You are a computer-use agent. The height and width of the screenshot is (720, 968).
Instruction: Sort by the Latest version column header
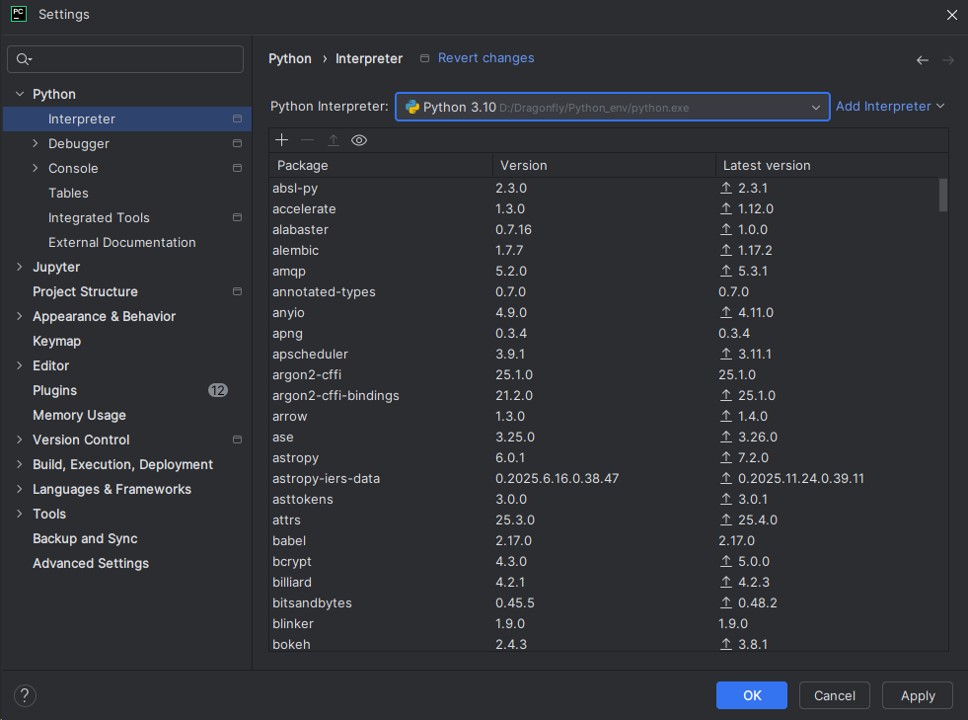[x=832, y=165]
